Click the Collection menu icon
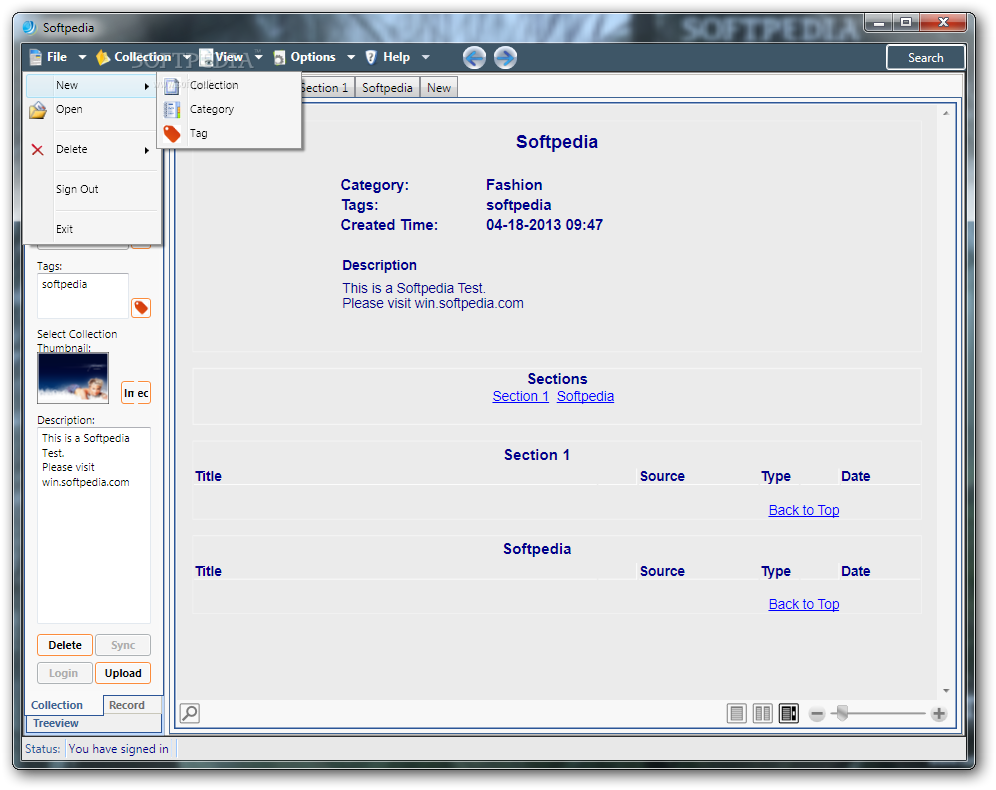996x790 pixels. coord(102,57)
